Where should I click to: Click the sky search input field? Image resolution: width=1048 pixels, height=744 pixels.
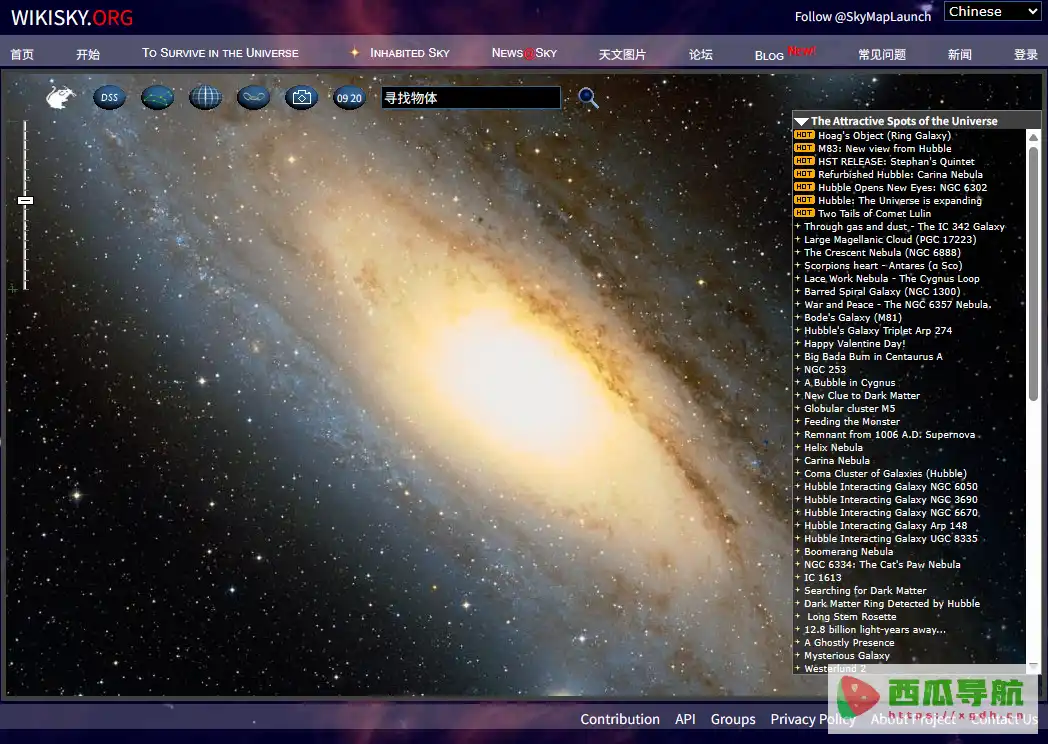471,98
